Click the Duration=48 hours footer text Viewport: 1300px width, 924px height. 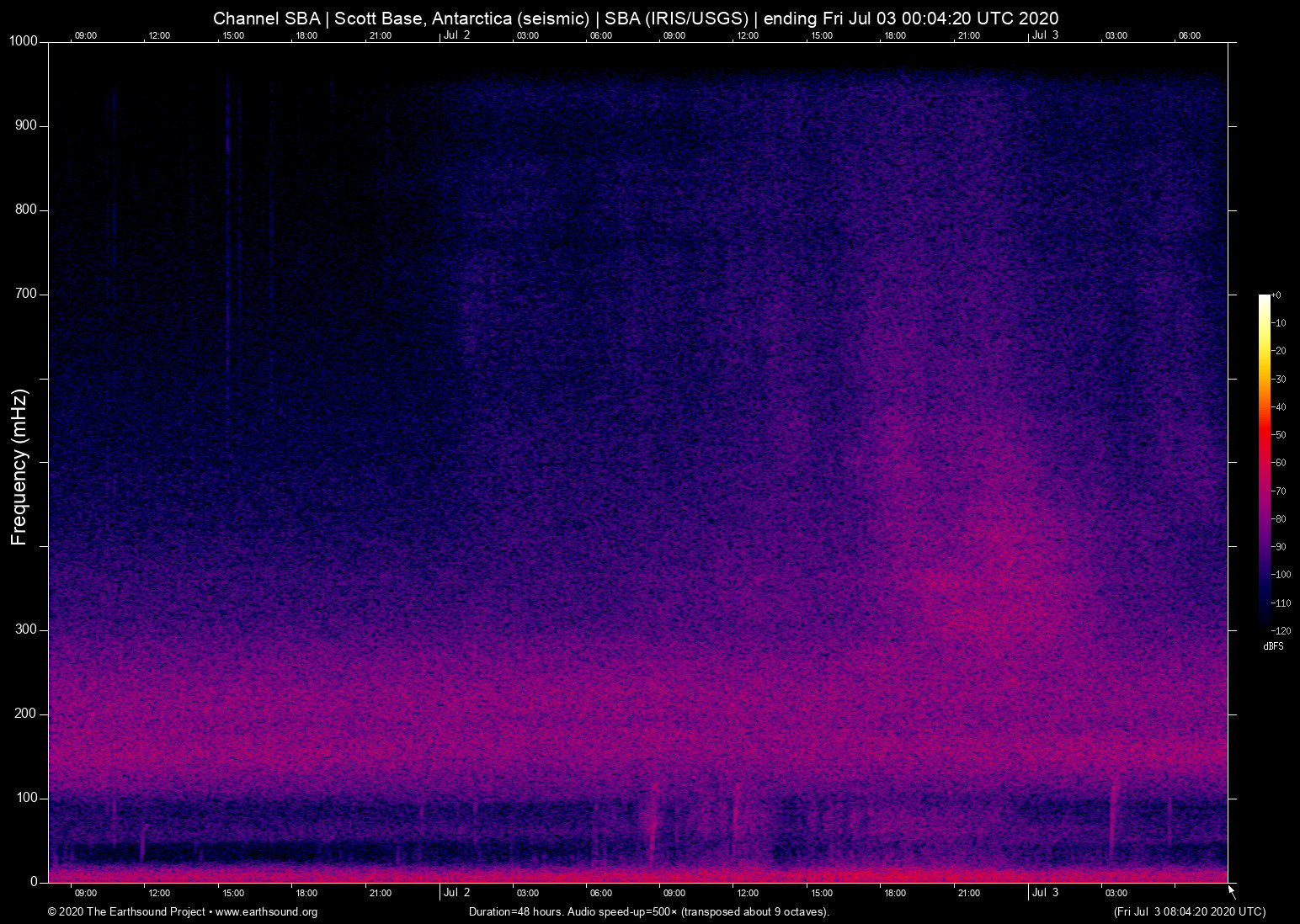(648, 911)
